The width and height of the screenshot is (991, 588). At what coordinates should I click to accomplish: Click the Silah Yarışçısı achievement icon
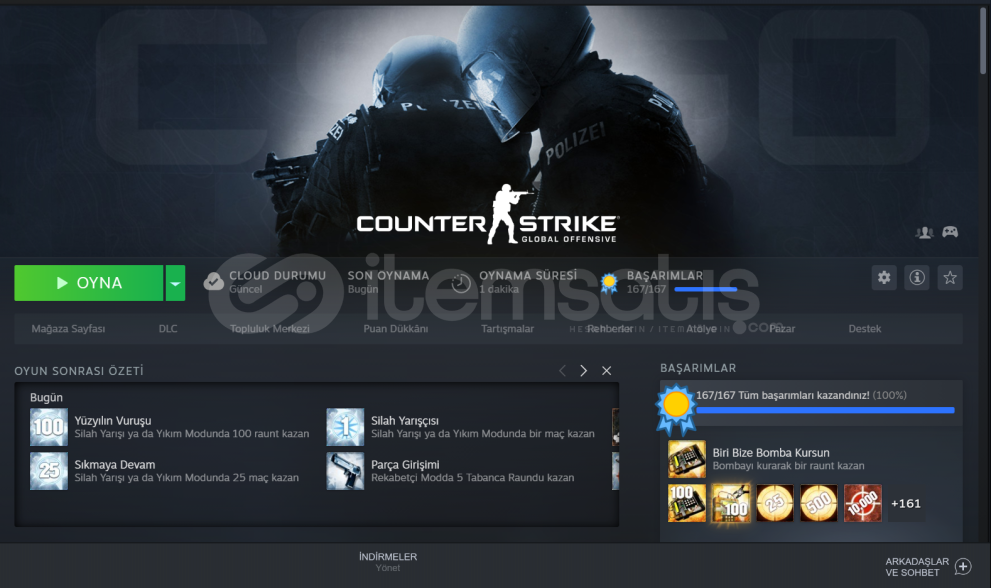(345, 427)
